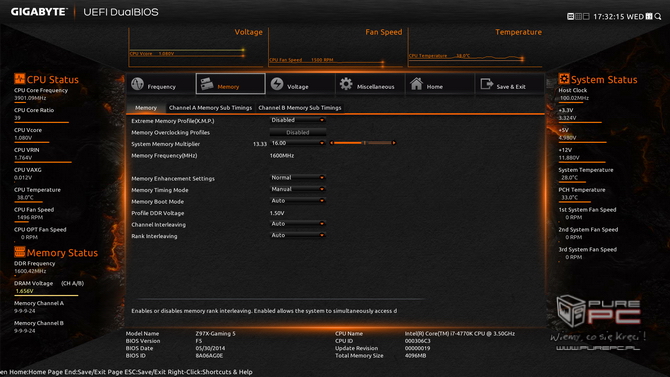Open the Voltage main tab label

(x=297, y=87)
